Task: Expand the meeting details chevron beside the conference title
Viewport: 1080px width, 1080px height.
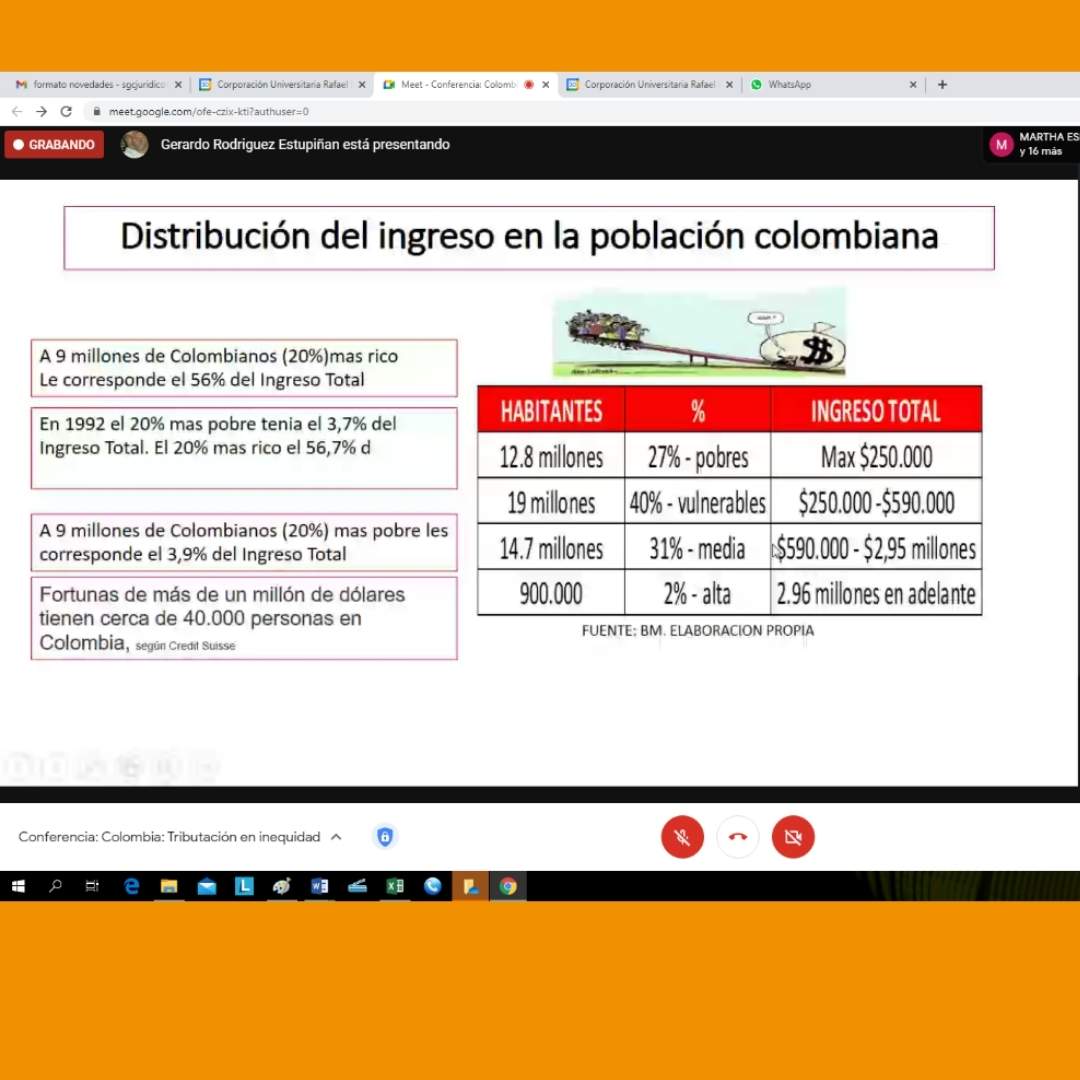Action: [x=336, y=837]
